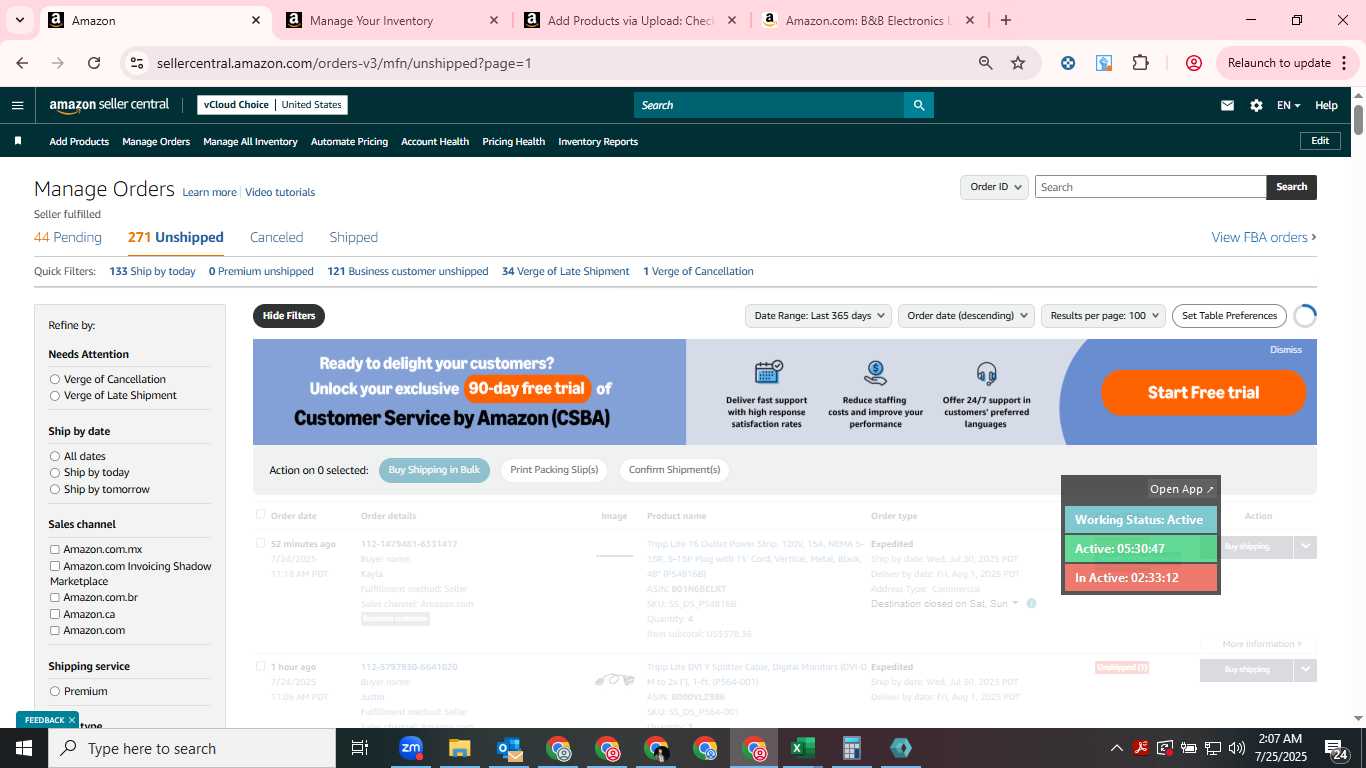Image resolution: width=1366 pixels, height=768 pixels.
Task: Reload the page with browser refresh icon
Action: coord(94,63)
